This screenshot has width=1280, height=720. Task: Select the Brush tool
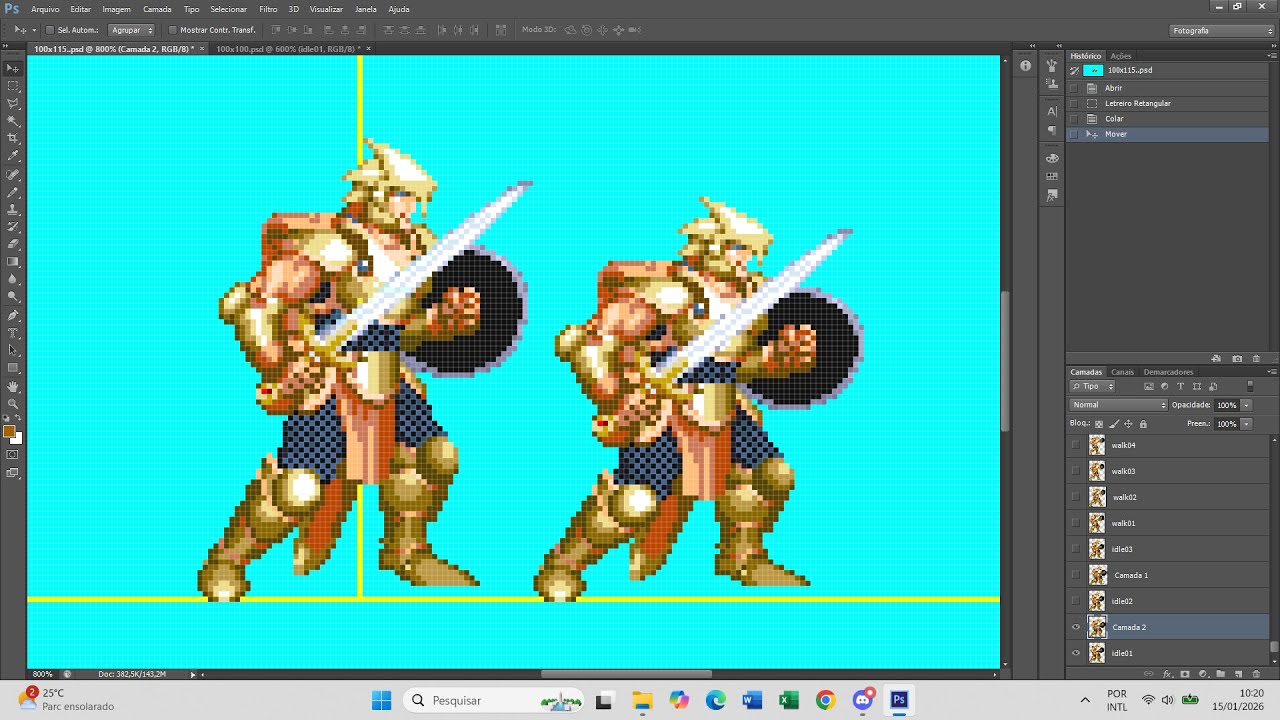tap(13, 192)
